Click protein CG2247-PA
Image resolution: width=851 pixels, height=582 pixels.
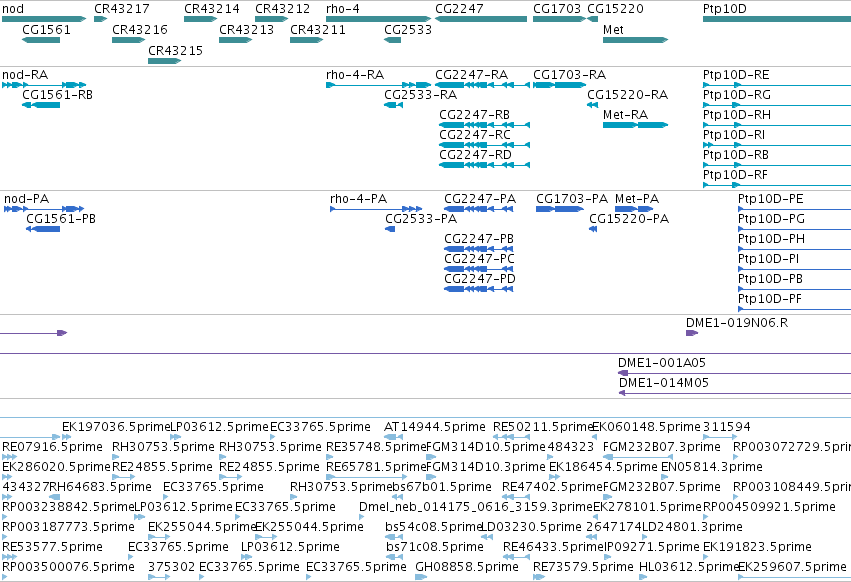[479, 209]
